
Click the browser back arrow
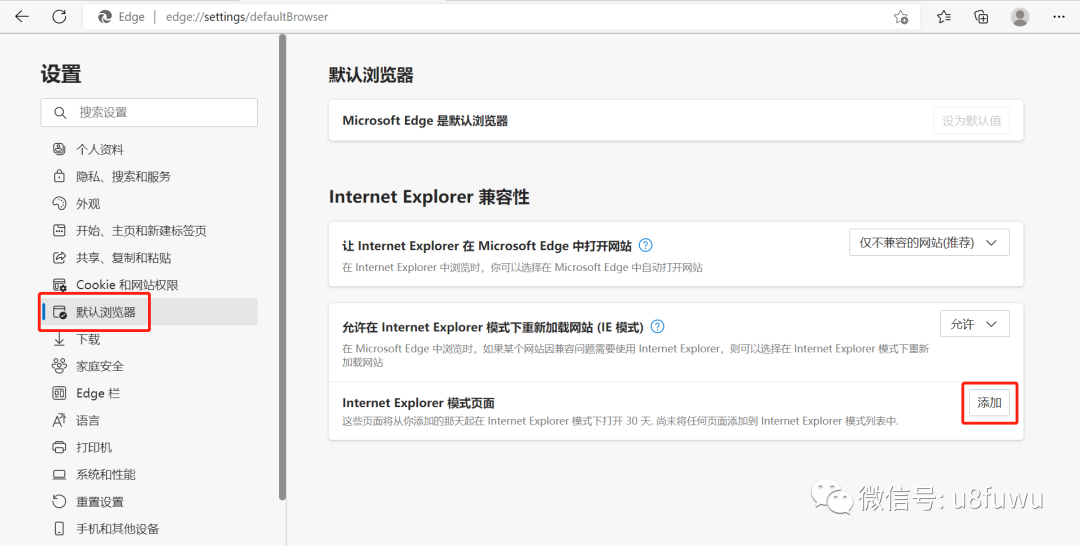[22, 17]
